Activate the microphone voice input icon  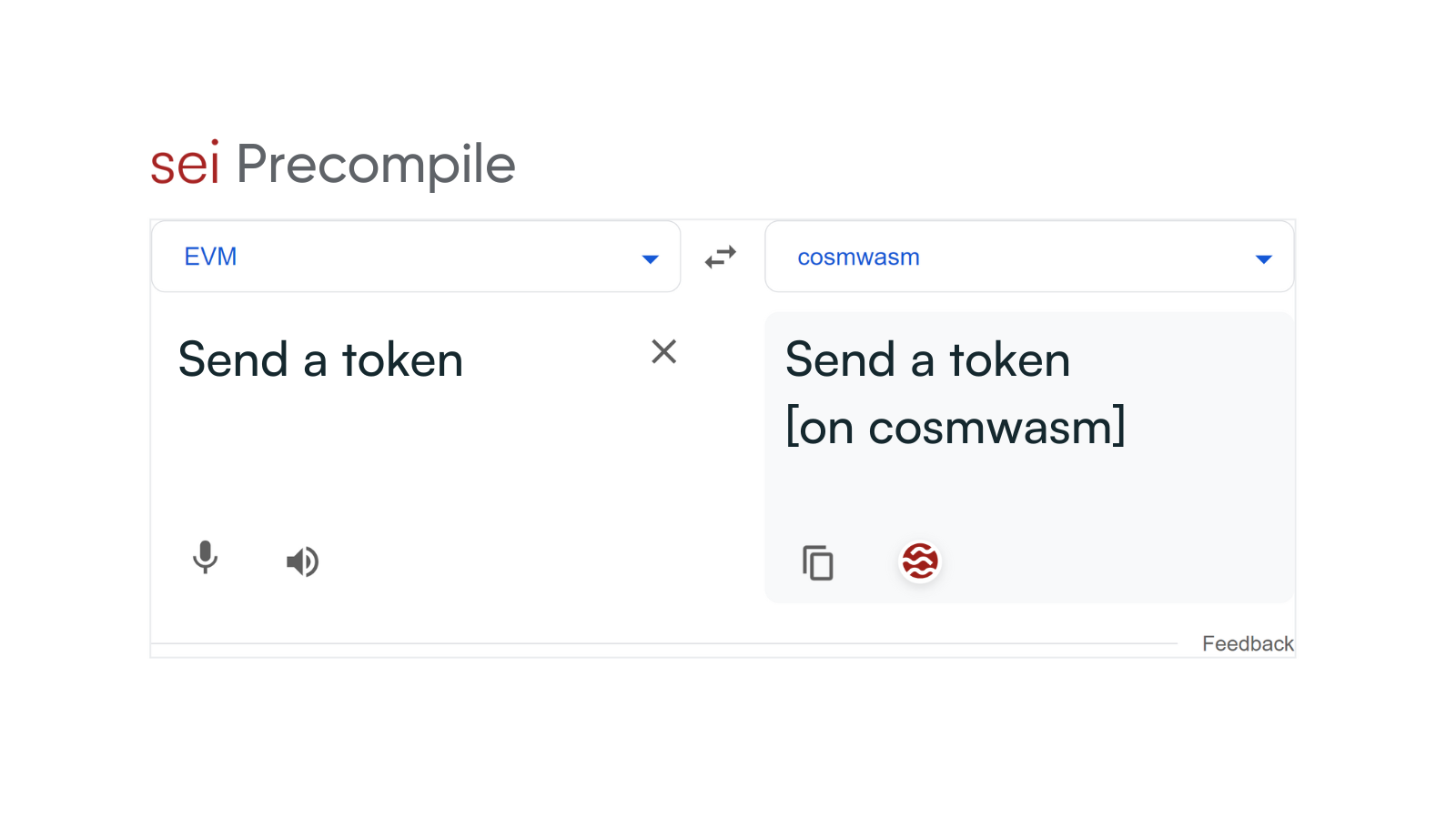coord(206,557)
